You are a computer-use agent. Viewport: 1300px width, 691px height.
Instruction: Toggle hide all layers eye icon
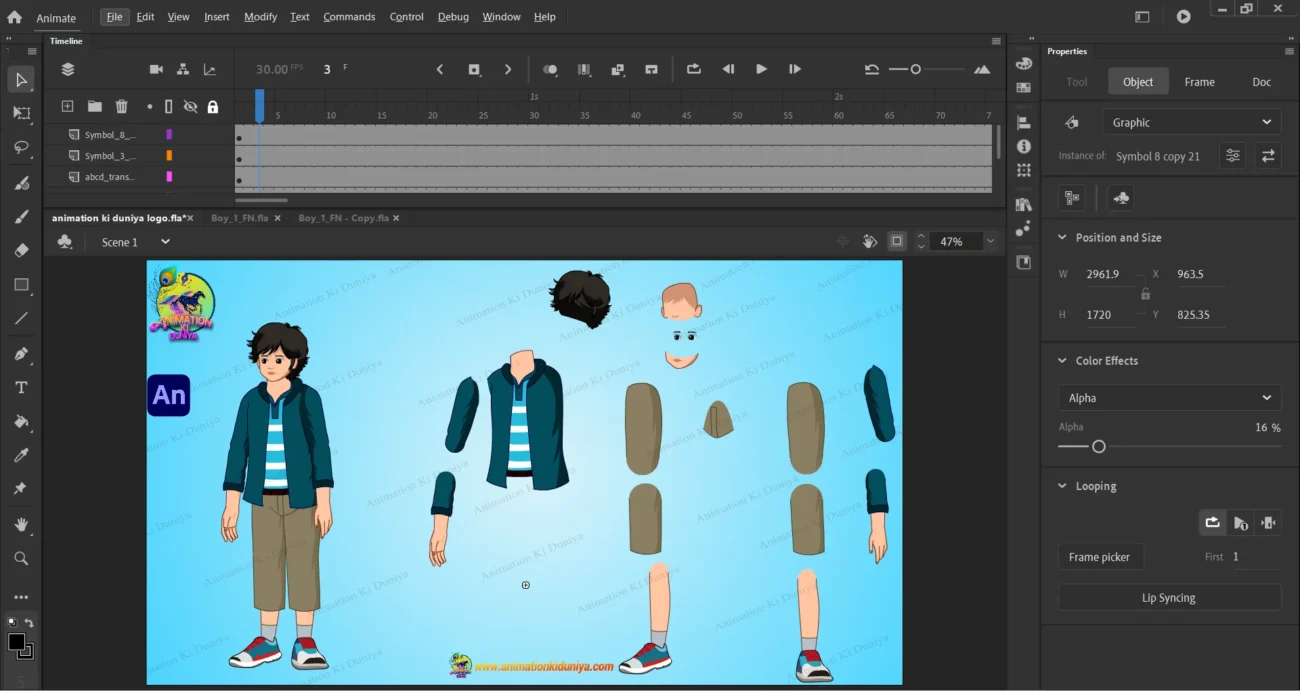190,107
